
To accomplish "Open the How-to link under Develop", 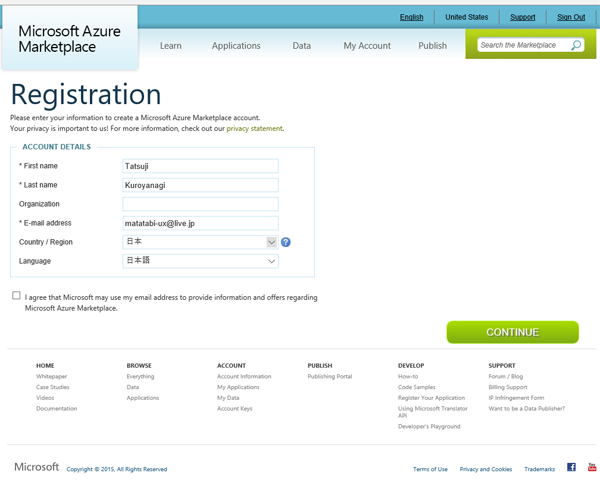I will click(408, 376).
